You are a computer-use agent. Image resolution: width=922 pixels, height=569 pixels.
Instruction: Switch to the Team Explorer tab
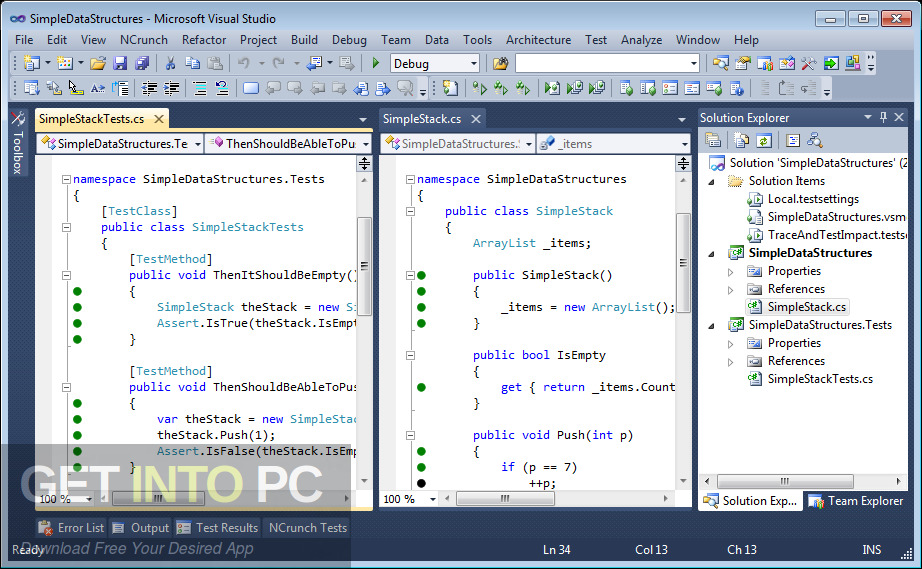pos(856,501)
